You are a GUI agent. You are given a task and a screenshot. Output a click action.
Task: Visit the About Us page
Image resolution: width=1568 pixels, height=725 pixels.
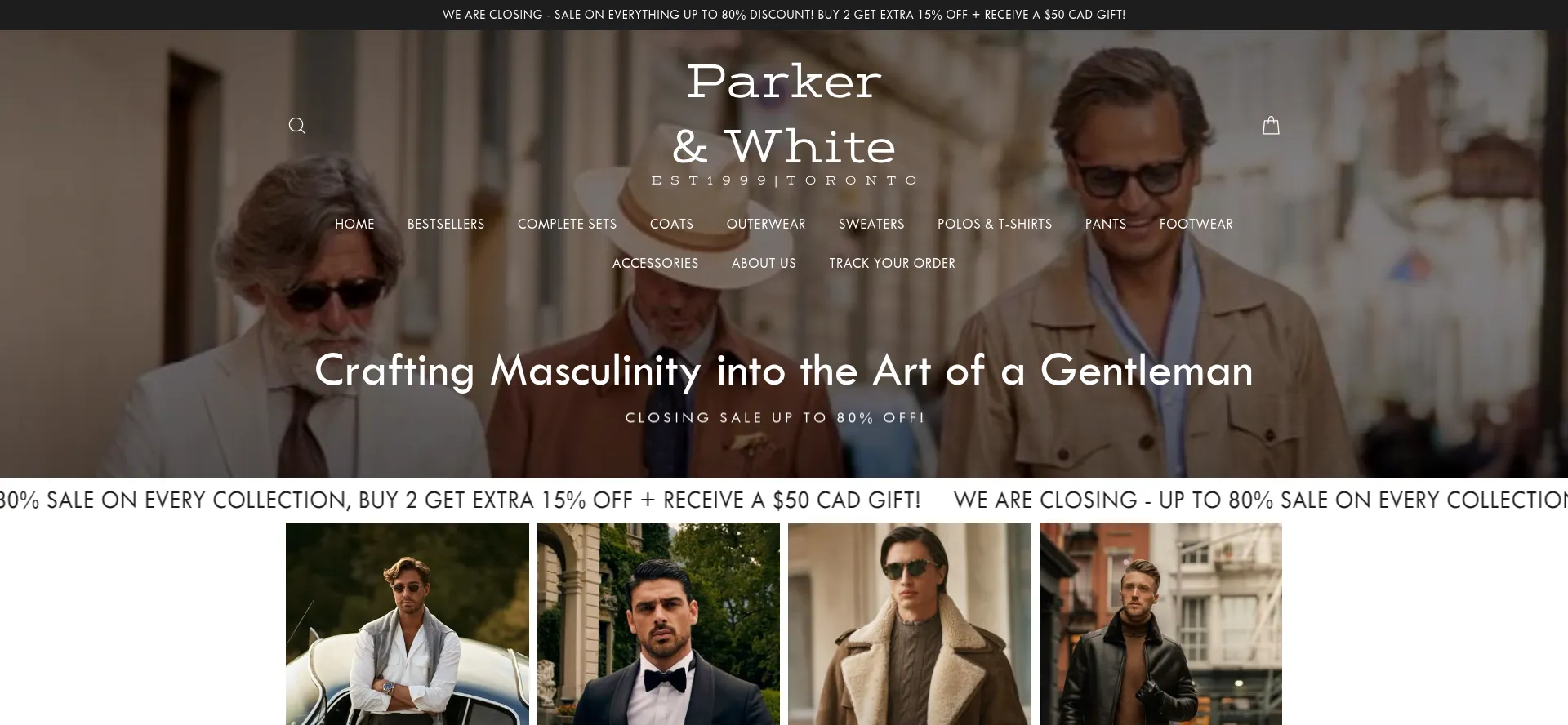[x=764, y=263]
